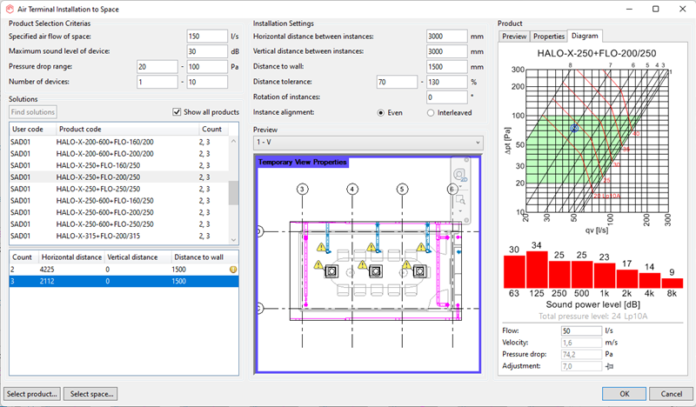Click warning triangle beside middle air terminal

coord(363,265)
